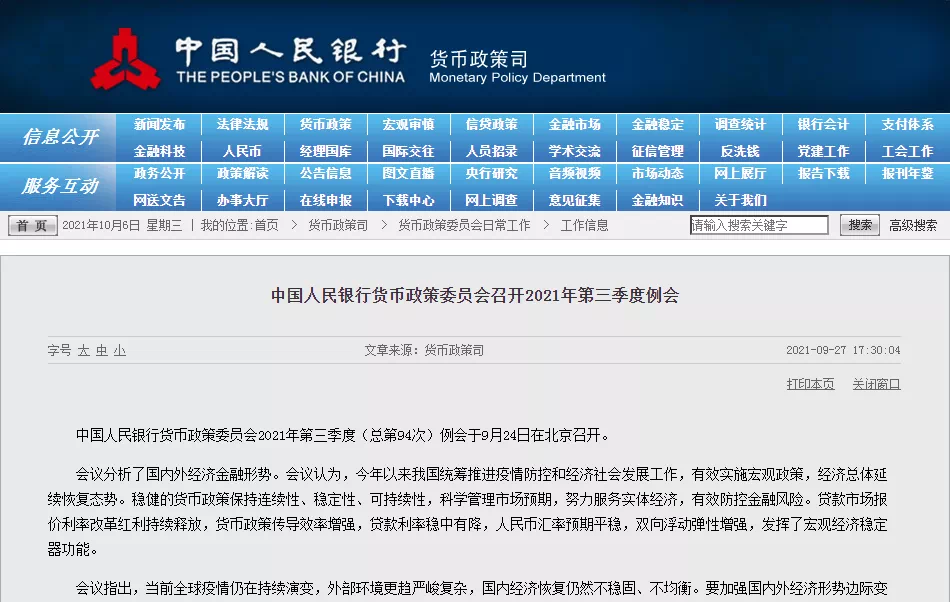Visit 网送文告 page
This screenshot has width=950, height=602.
coord(159,200)
